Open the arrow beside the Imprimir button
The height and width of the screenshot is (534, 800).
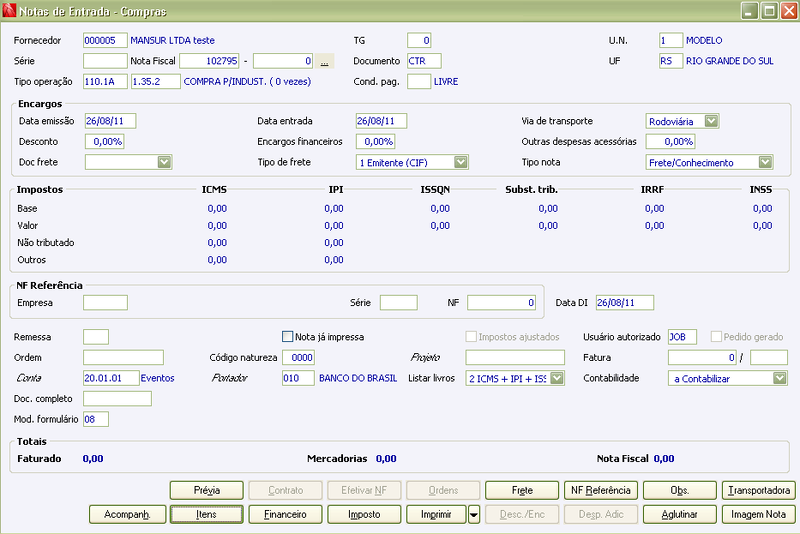pyautogui.click(x=473, y=515)
